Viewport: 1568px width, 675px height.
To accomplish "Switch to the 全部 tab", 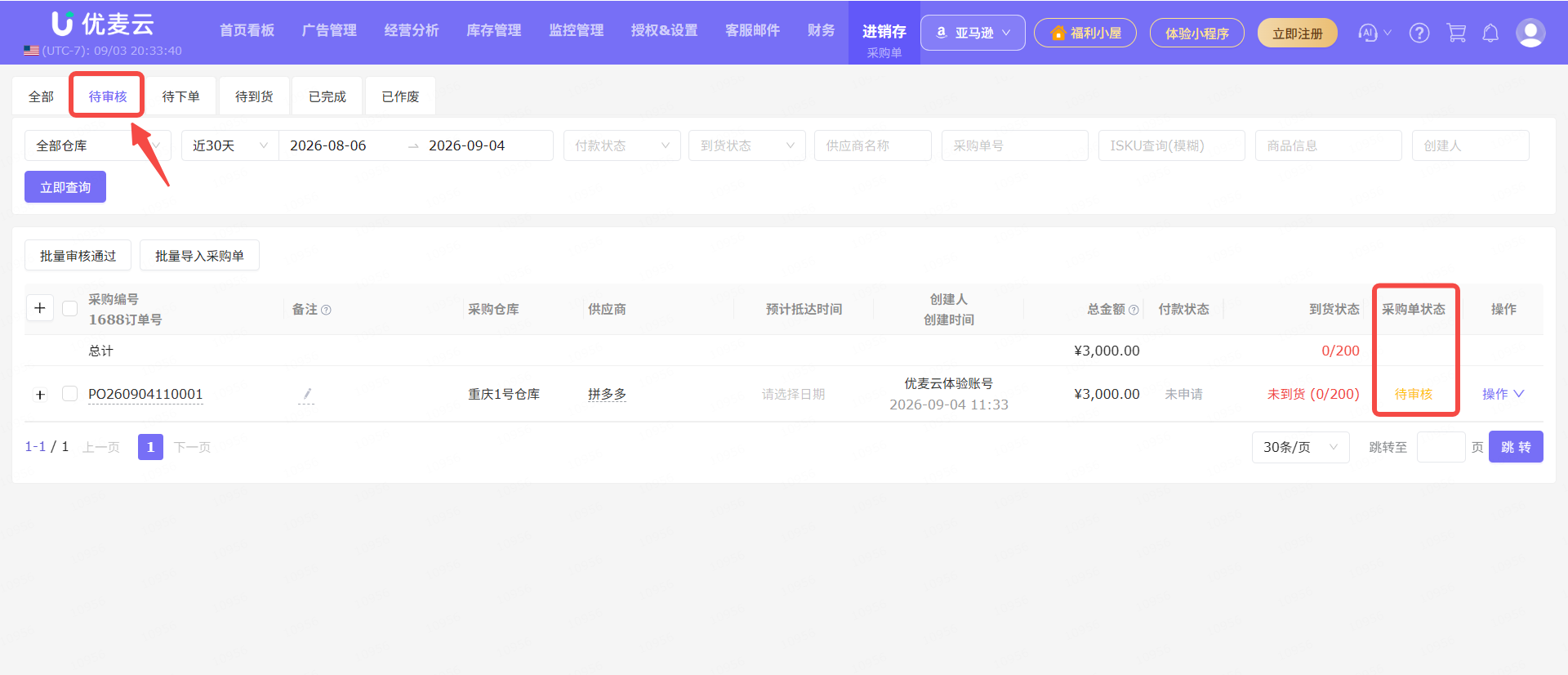I will click(41, 96).
